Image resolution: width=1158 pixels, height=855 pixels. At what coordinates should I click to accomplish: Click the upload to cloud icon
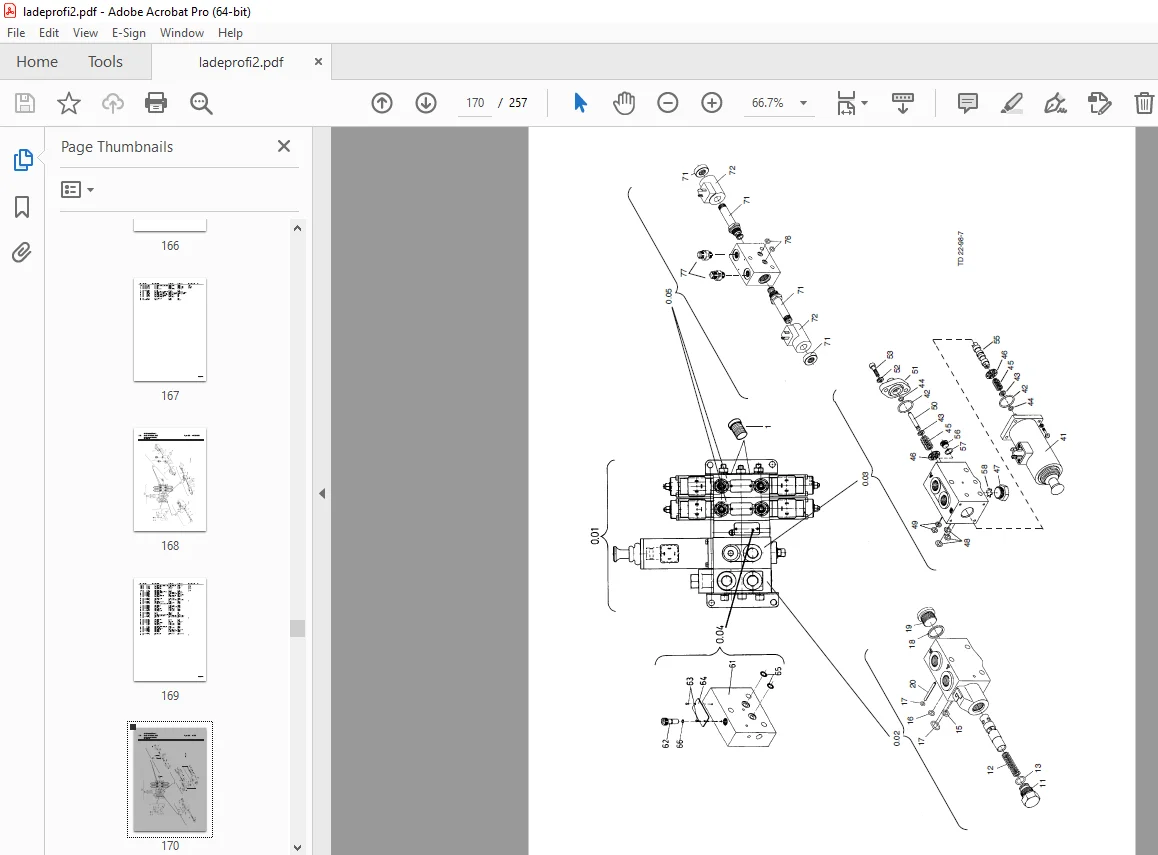112,103
